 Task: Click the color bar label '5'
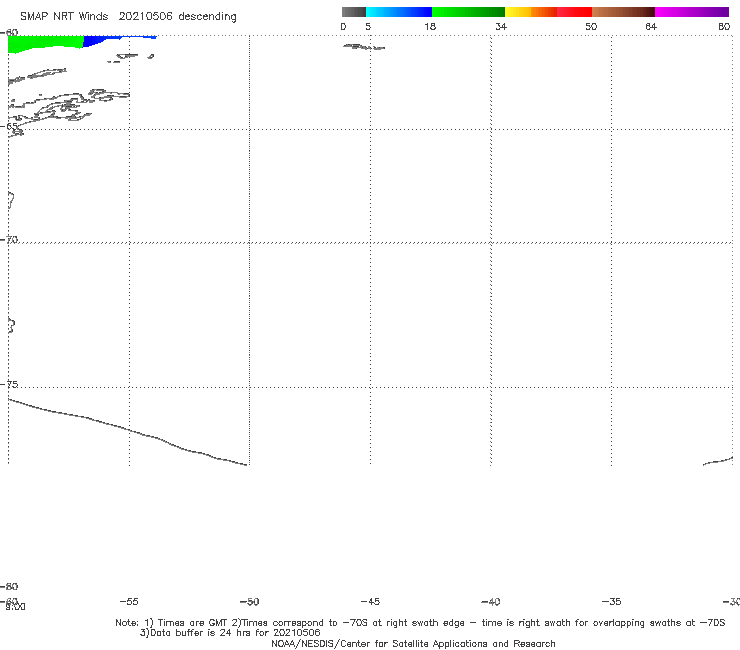click(368, 26)
